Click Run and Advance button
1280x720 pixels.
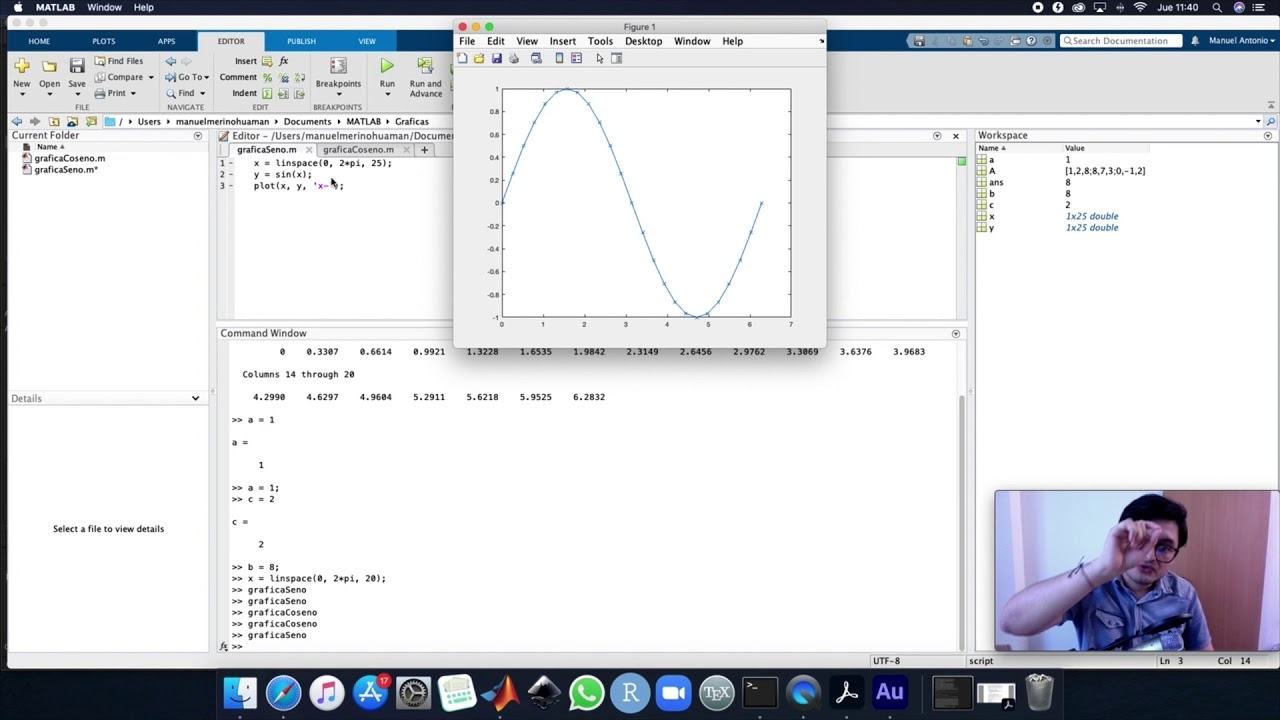click(425, 76)
